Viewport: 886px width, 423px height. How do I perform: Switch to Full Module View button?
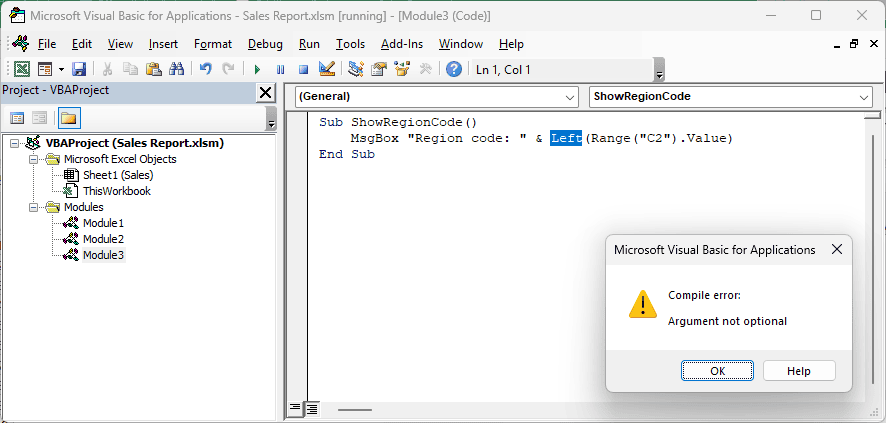click(x=311, y=408)
